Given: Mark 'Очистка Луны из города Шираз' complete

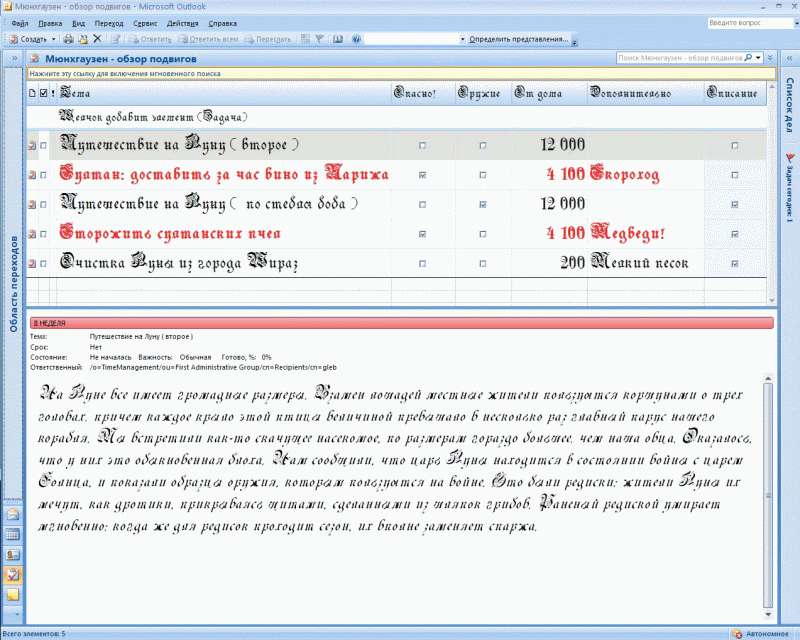Looking at the screenshot, I should coord(42,264).
